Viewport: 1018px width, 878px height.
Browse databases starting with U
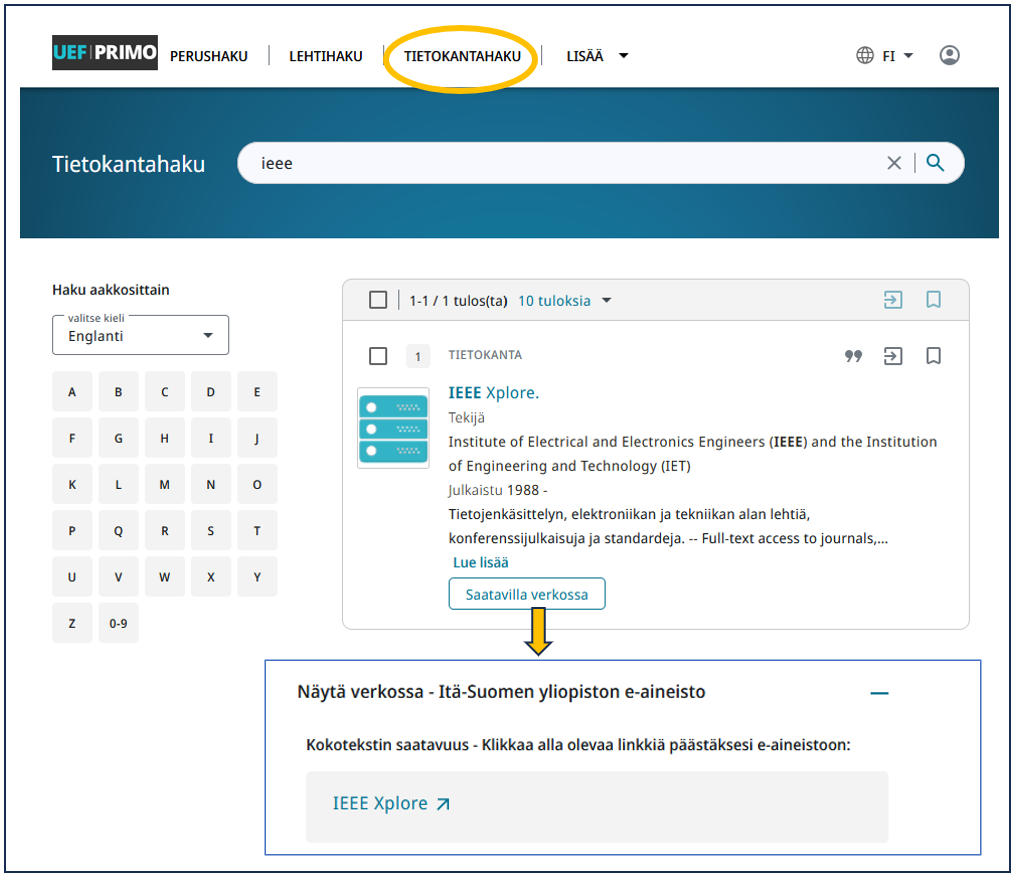(72, 577)
